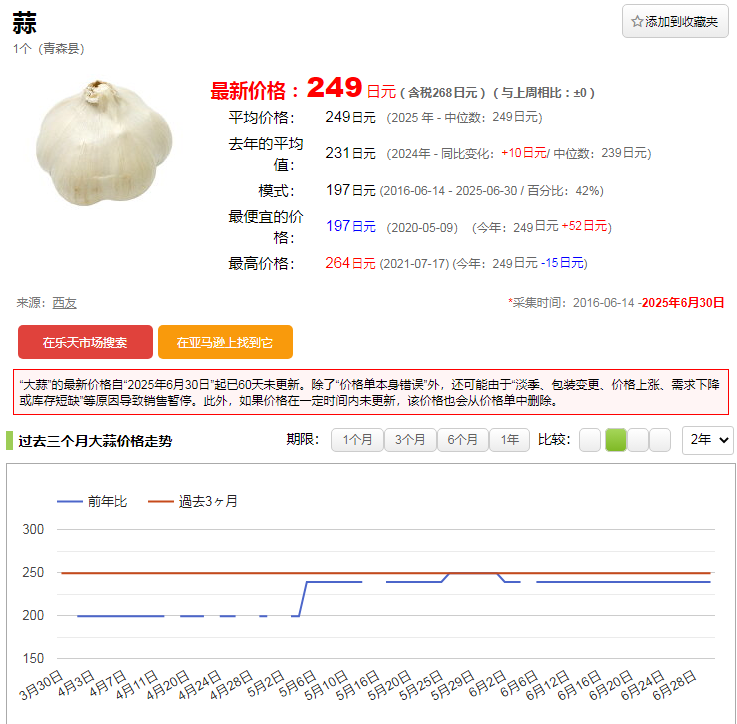Click the -15日元 difference text

(x=562, y=263)
